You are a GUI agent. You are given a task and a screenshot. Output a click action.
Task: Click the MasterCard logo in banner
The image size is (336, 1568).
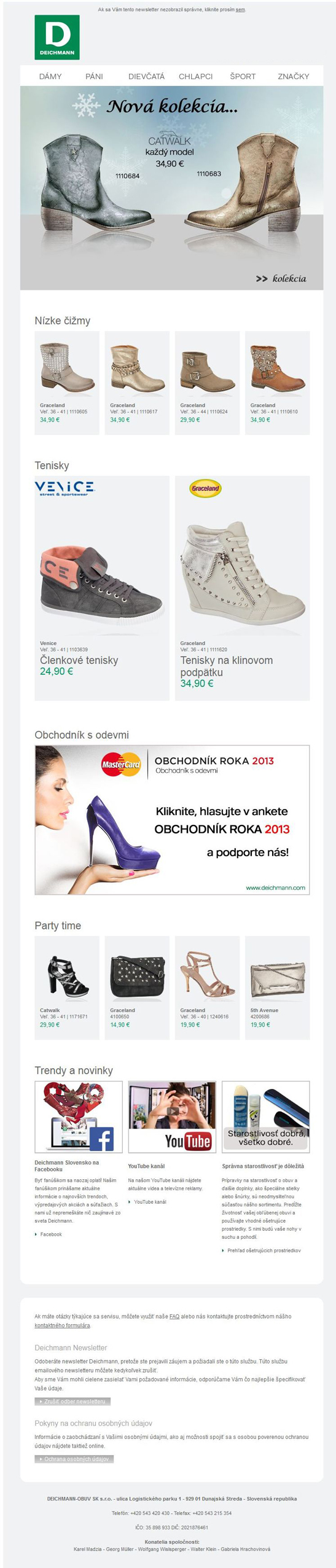pyautogui.click(x=121, y=764)
